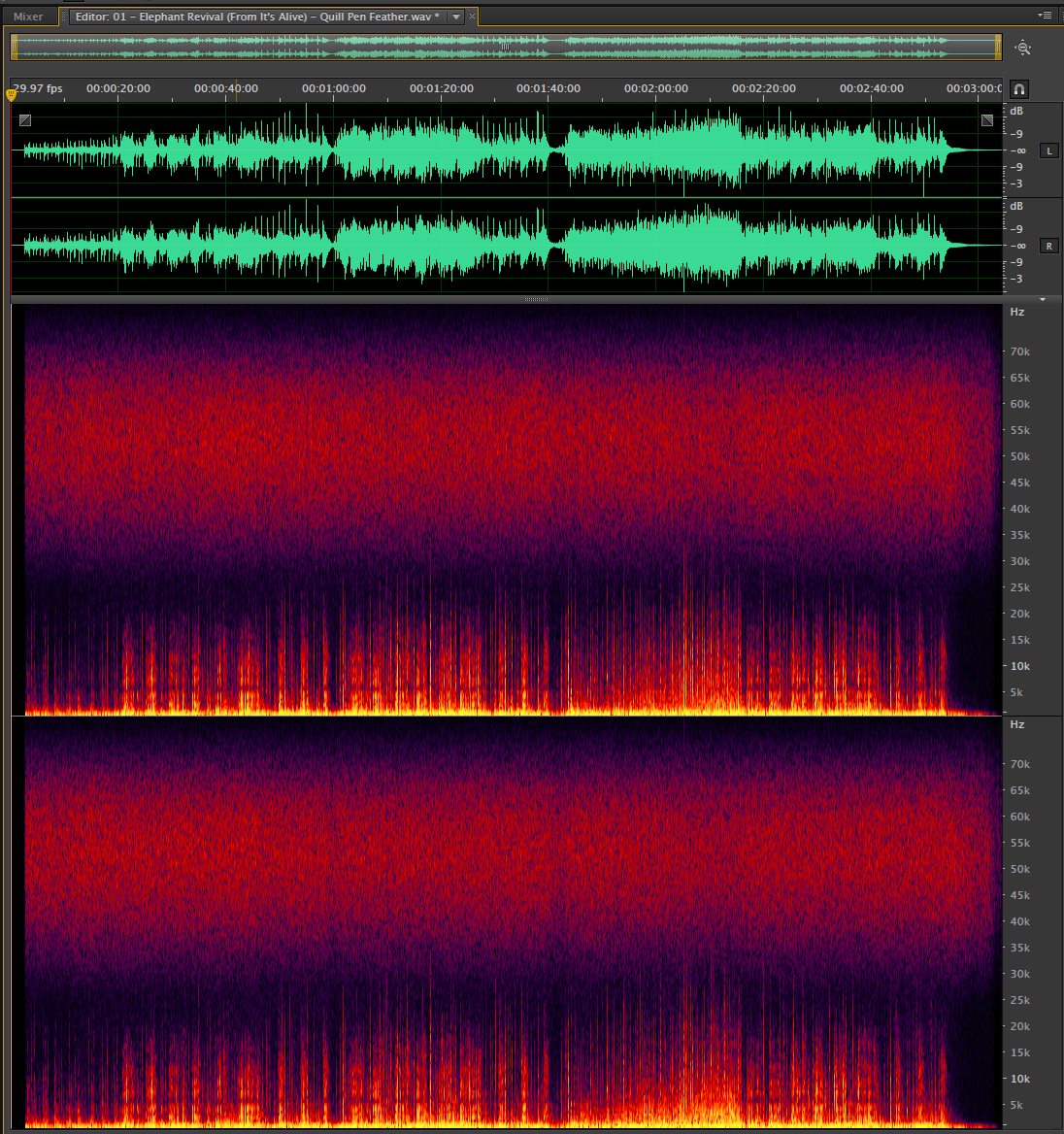
Task: Toggle the left channel L button
Action: (x=1048, y=151)
